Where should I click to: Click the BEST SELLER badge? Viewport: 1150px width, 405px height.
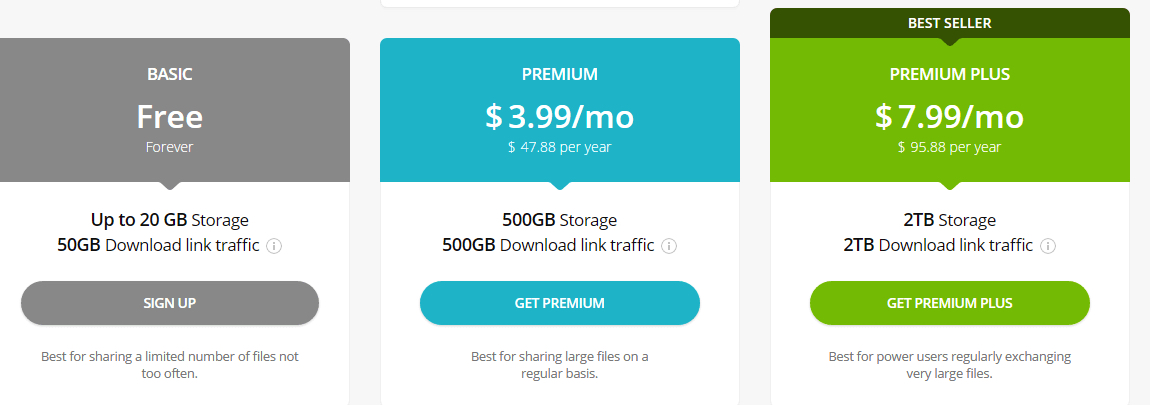[x=949, y=23]
